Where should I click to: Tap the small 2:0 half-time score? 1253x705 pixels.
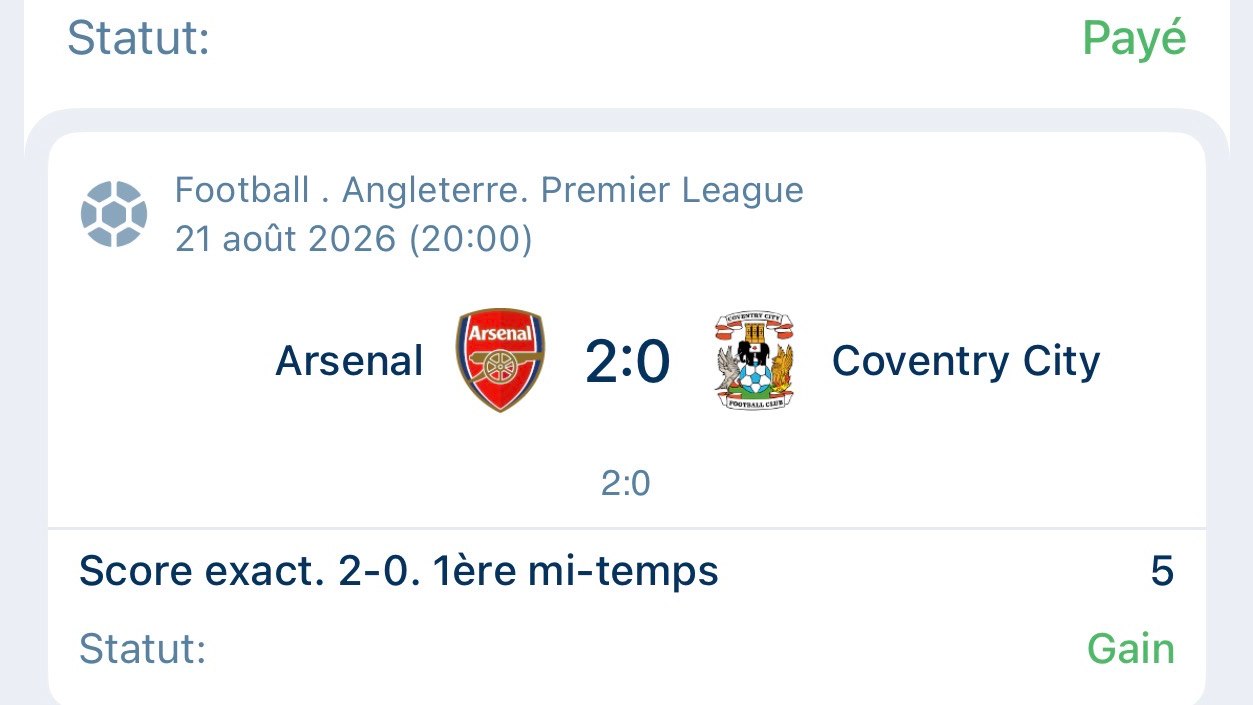pyautogui.click(x=626, y=484)
